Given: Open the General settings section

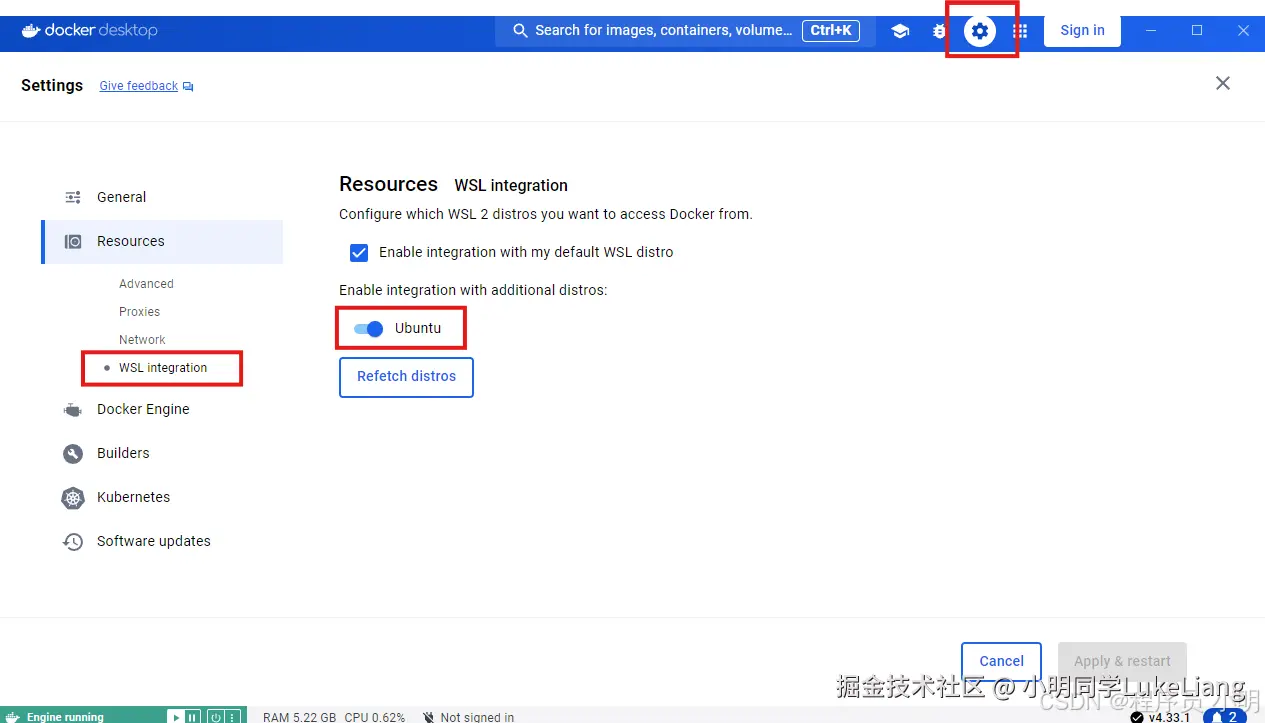Looking at the screenshot, I should (162, 197).
